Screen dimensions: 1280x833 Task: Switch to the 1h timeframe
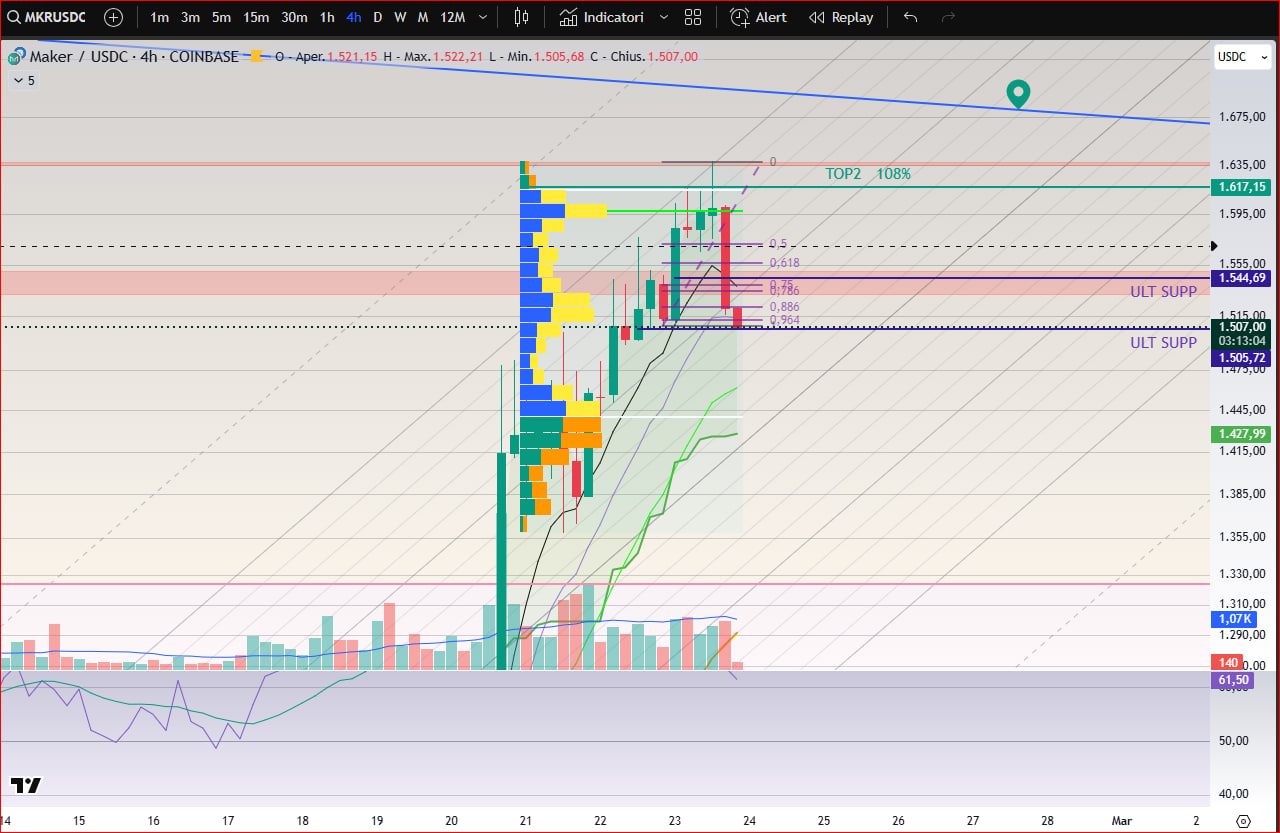[327, 17]
